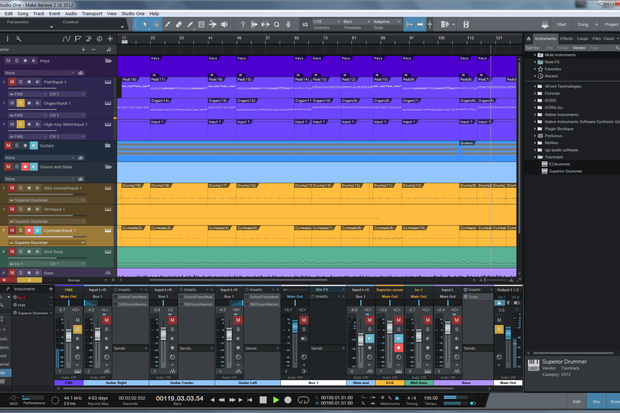Unmute the Midi Bass track
Screen dimensions: 620x413
(x=12, y=252)
